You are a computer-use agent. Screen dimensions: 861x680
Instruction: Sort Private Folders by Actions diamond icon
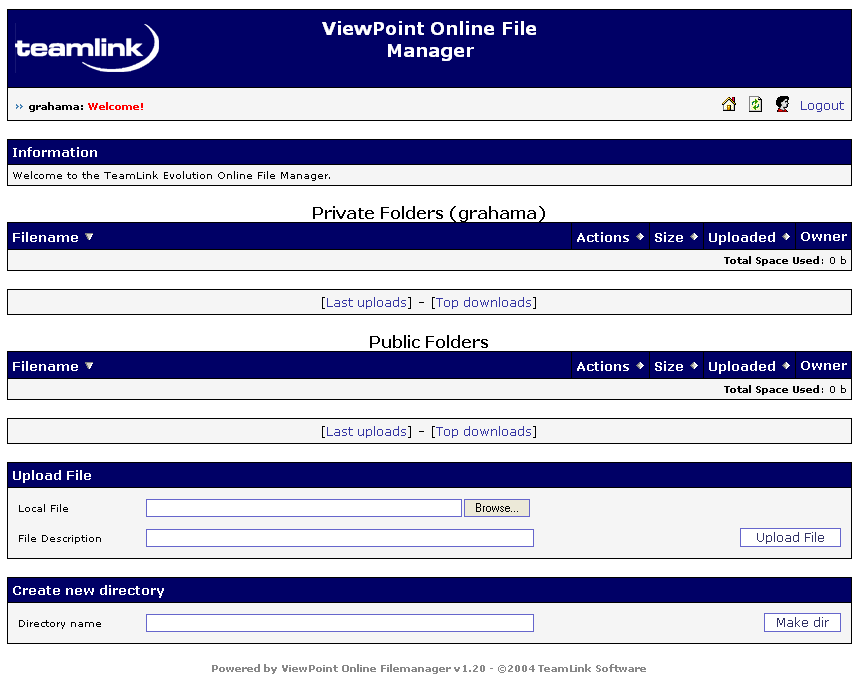(640, 237)
